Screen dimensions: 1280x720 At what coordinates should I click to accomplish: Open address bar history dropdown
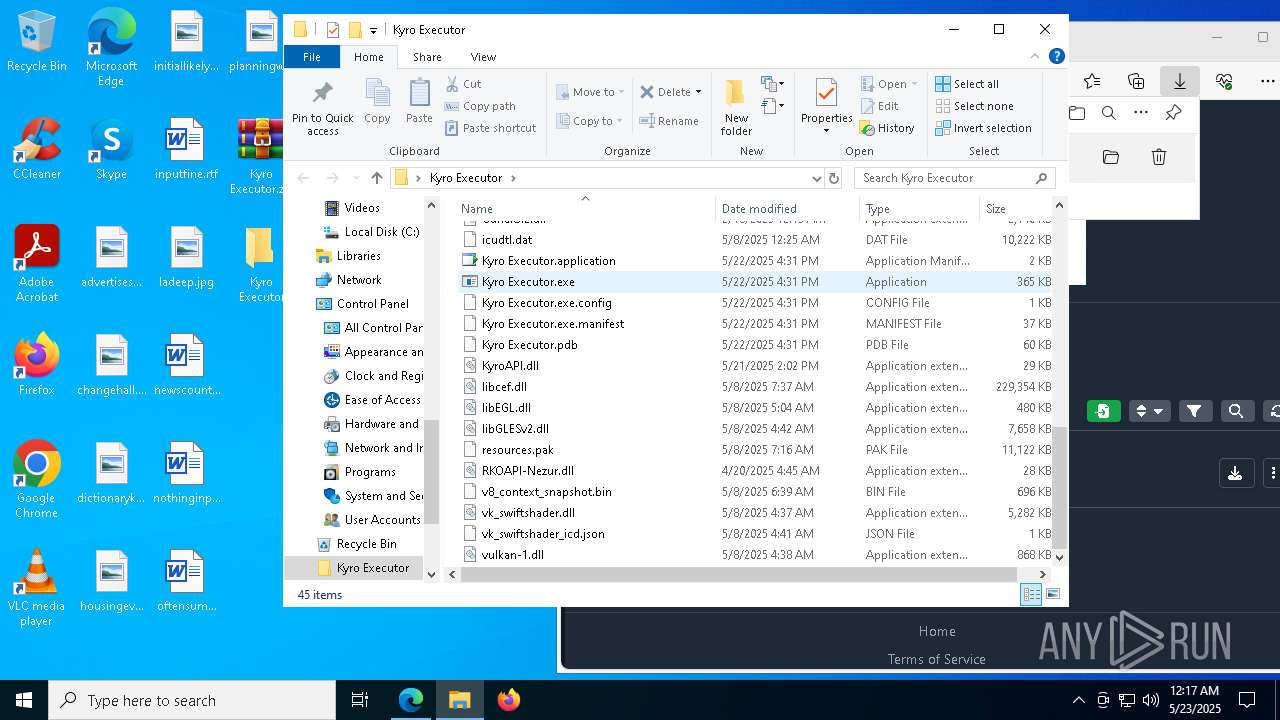click(x=817, y=178)
